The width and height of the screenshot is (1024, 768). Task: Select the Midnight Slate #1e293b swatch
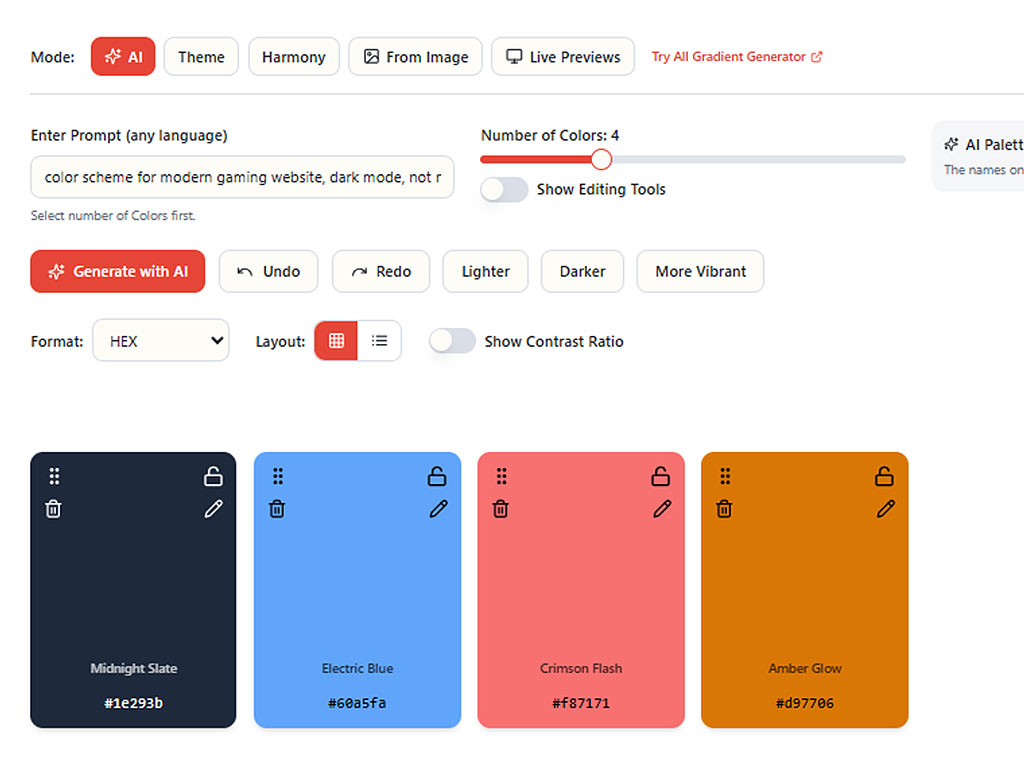click(x=133, y=590)
